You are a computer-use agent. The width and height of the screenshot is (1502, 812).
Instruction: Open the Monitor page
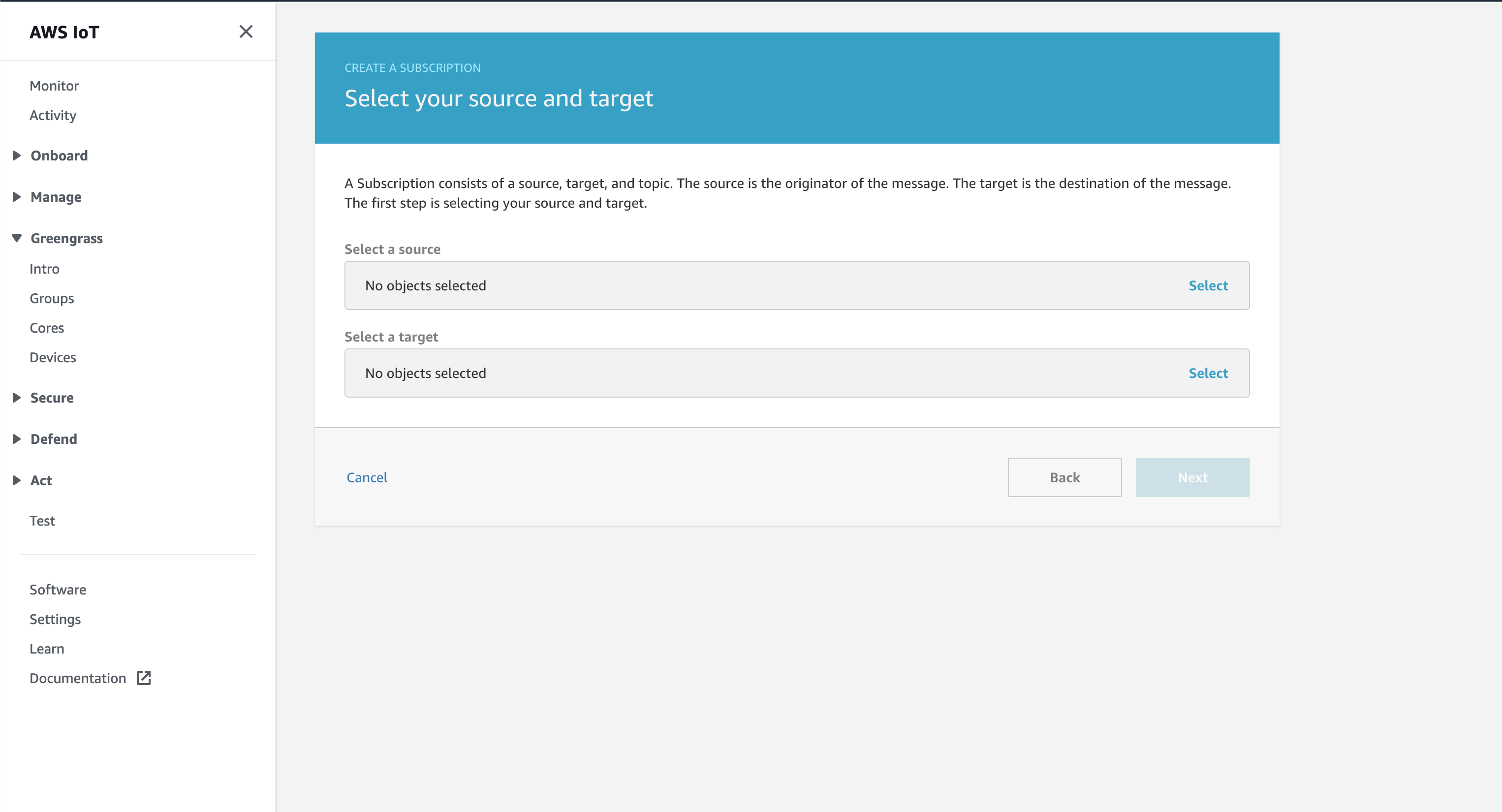click(x=54, y=86)
